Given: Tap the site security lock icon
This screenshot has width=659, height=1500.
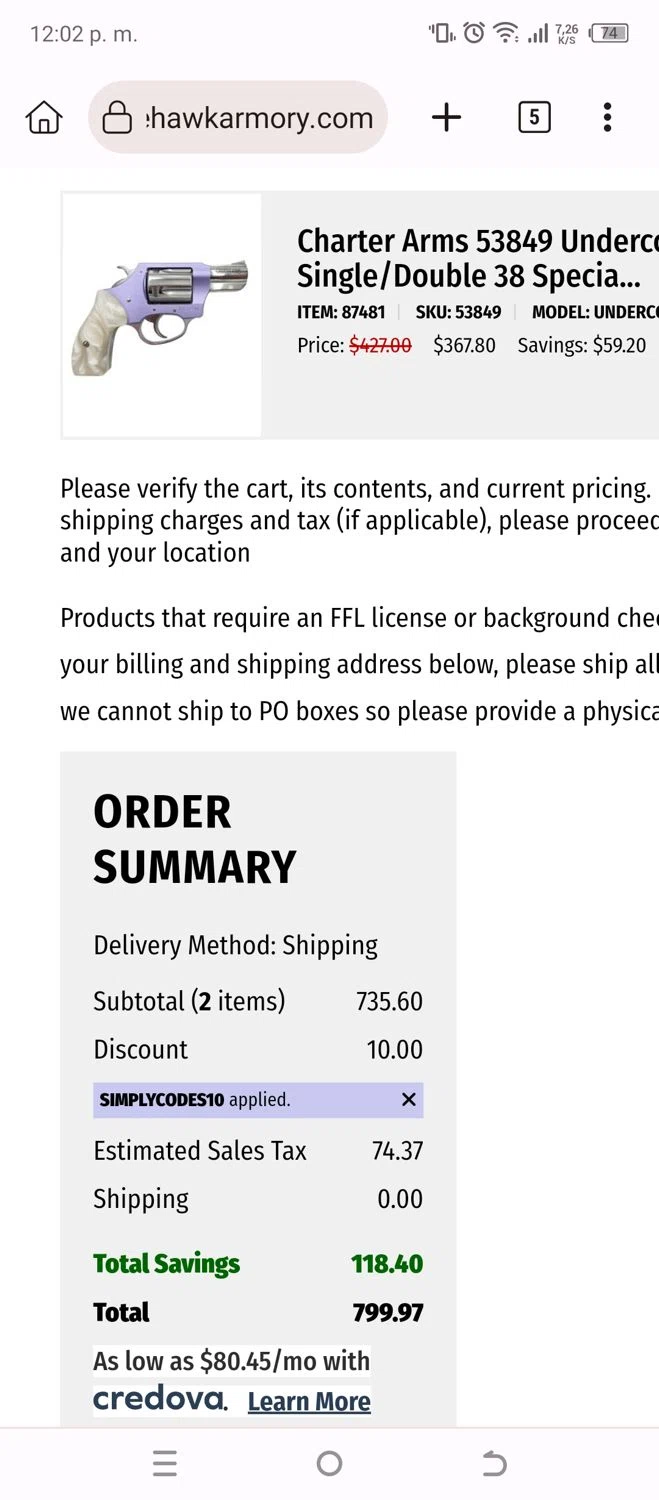Looking at the screenshot, I should (x=117, y=118).
